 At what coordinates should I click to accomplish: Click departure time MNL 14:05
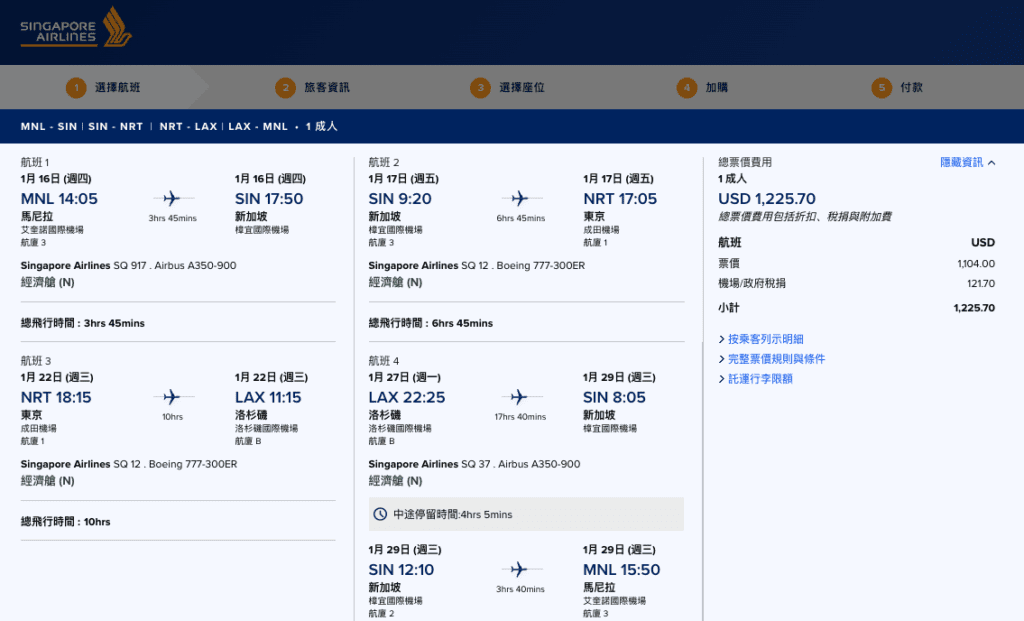click(59, 199)
